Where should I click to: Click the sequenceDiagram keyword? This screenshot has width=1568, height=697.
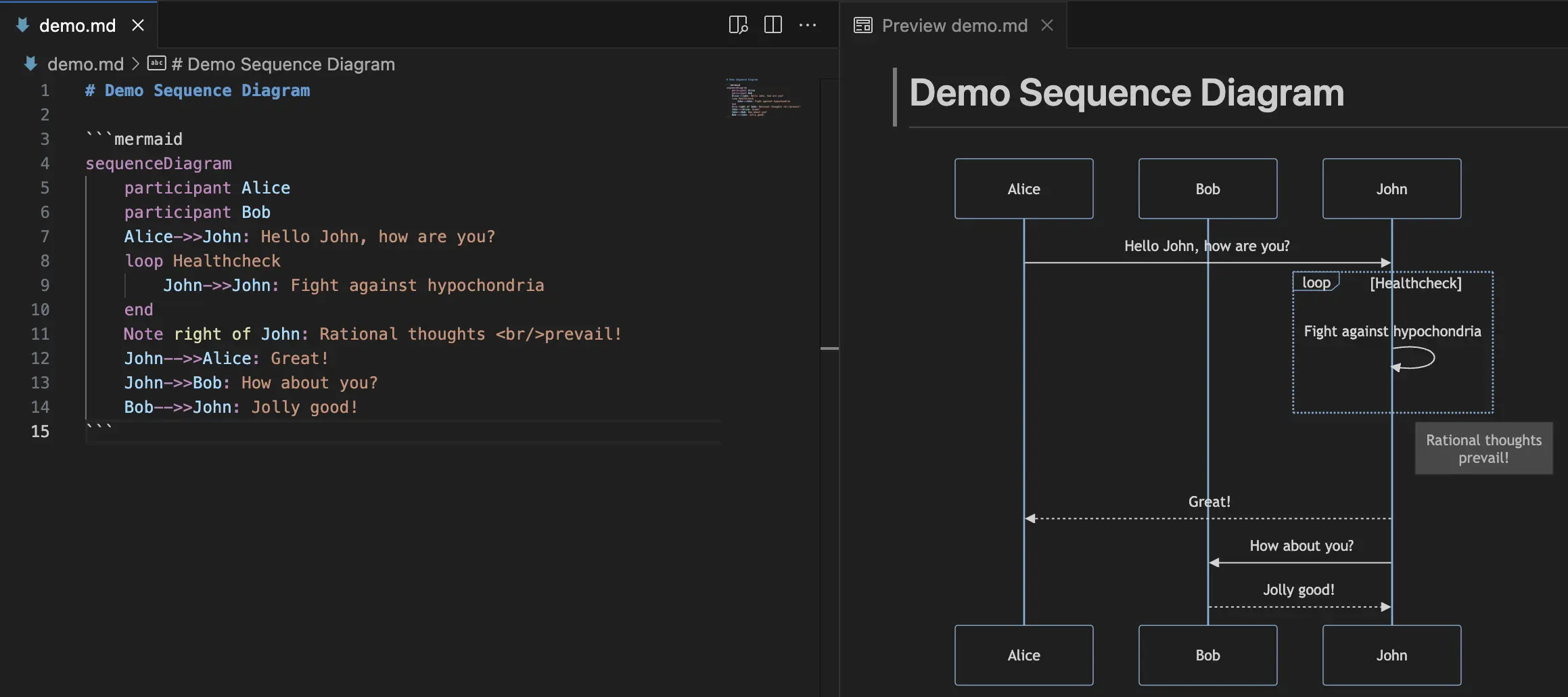click(158, 164)
